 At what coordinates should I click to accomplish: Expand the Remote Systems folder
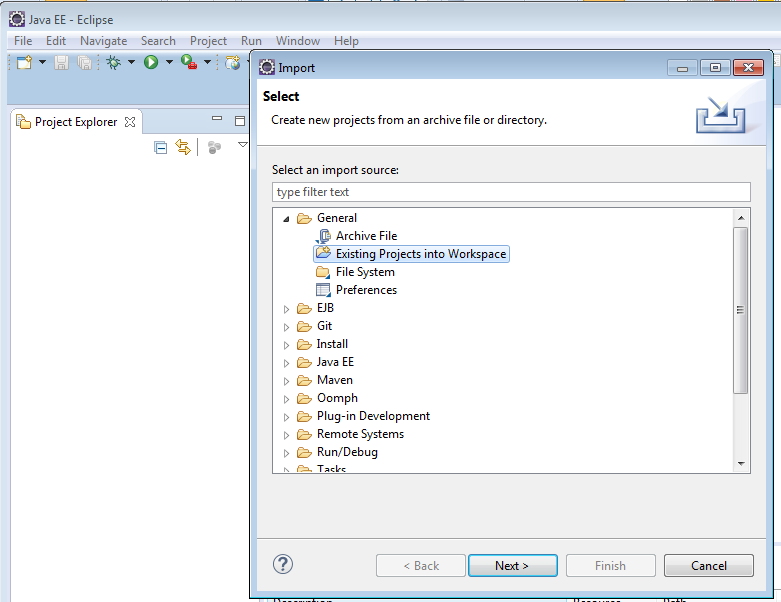[286, 435]
